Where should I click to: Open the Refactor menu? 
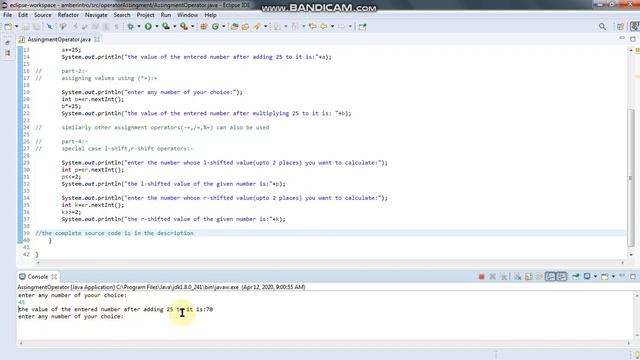click(x=68, y=15)
